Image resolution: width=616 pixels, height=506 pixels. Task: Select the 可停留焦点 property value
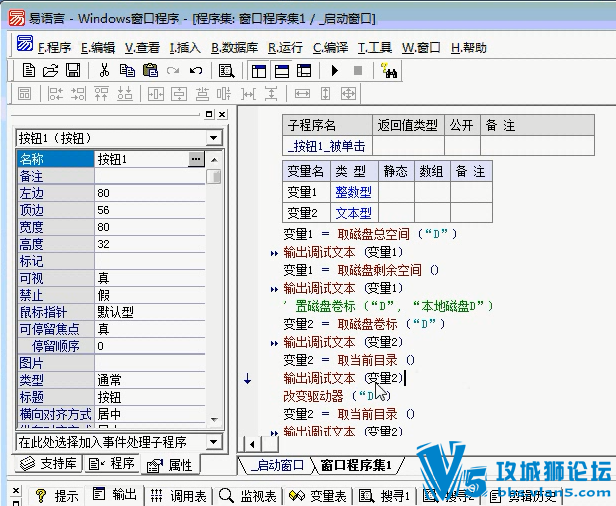150,329
